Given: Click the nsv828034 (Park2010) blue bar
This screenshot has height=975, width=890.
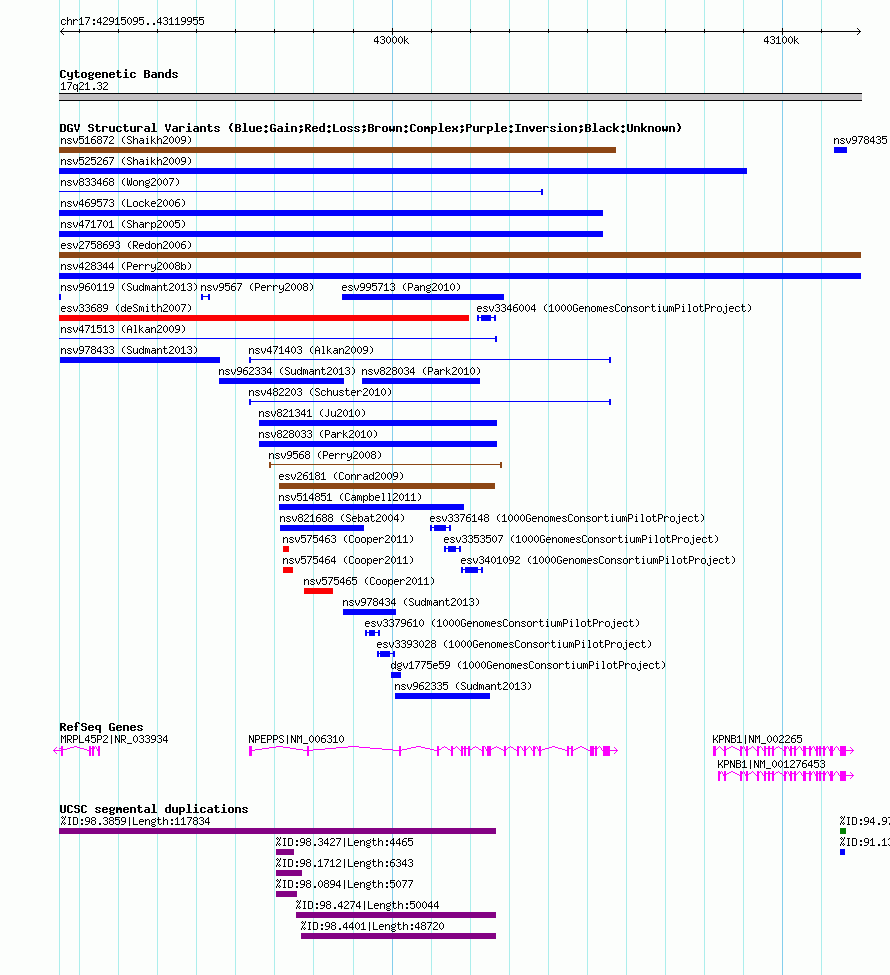Looking at the screenshot, I should click(421, 381).
